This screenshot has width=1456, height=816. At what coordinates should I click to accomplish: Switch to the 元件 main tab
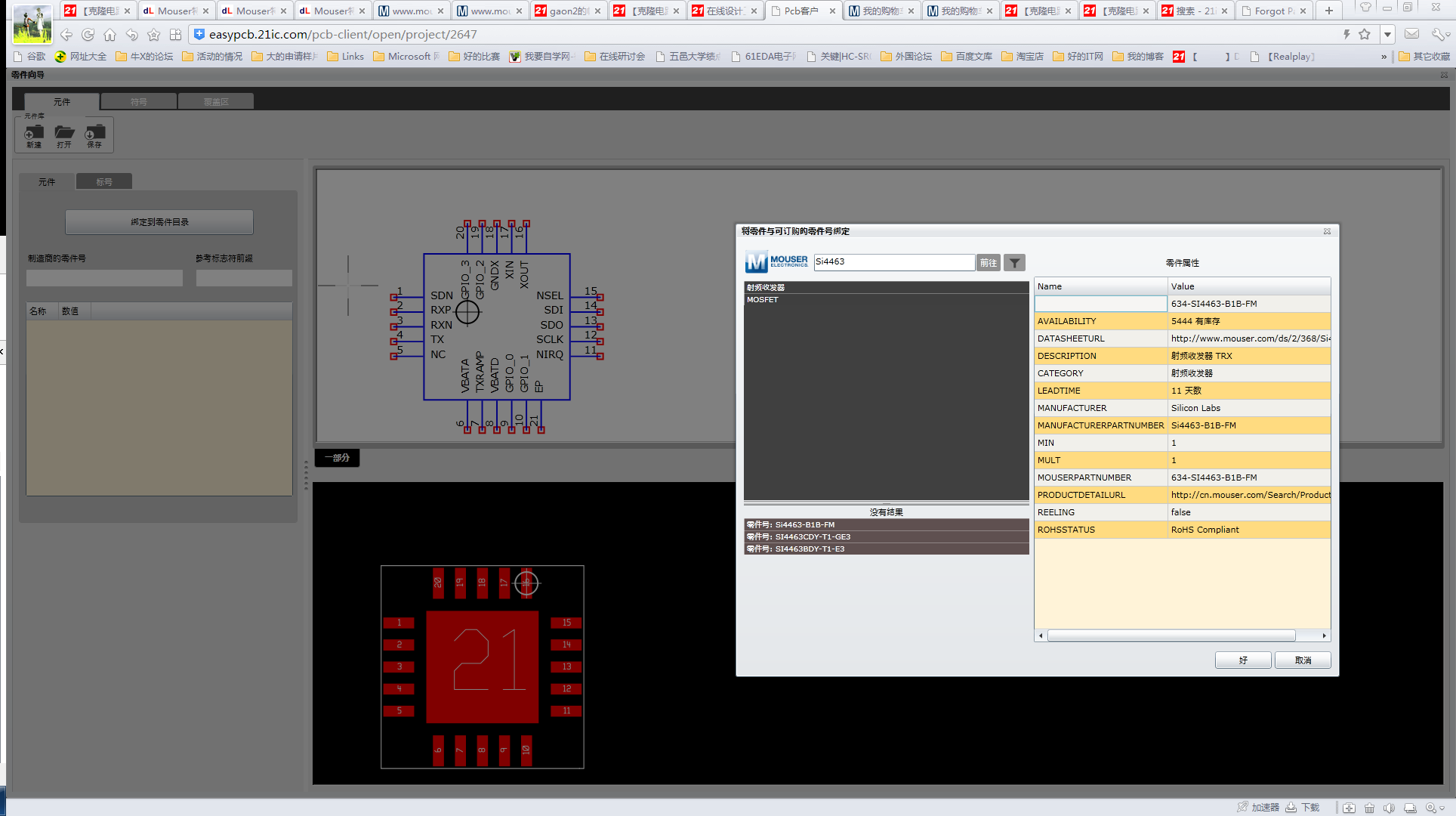(62, 101)
